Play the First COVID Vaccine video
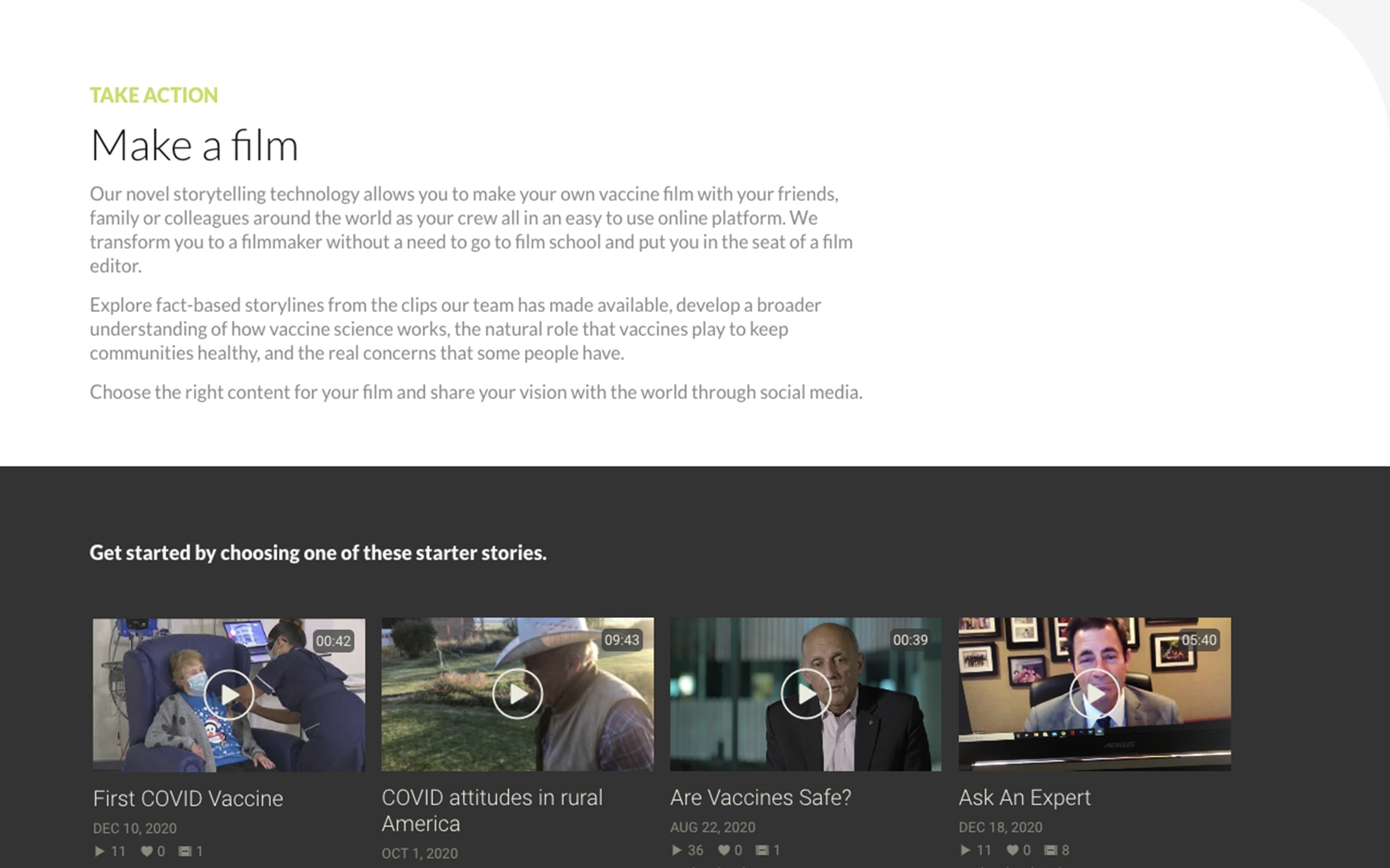 point(229,694)
